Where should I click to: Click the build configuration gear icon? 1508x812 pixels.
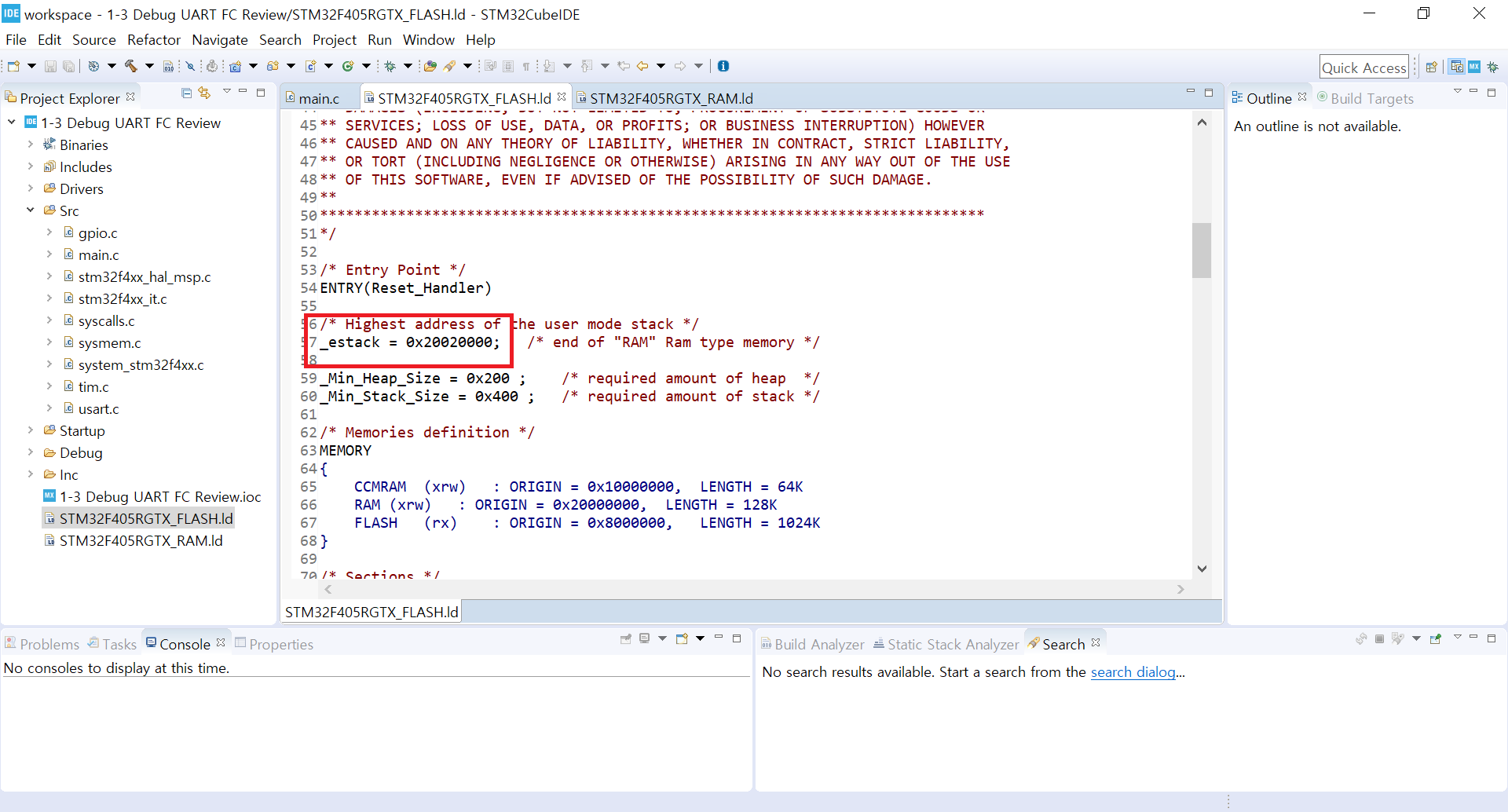(93, 66)
